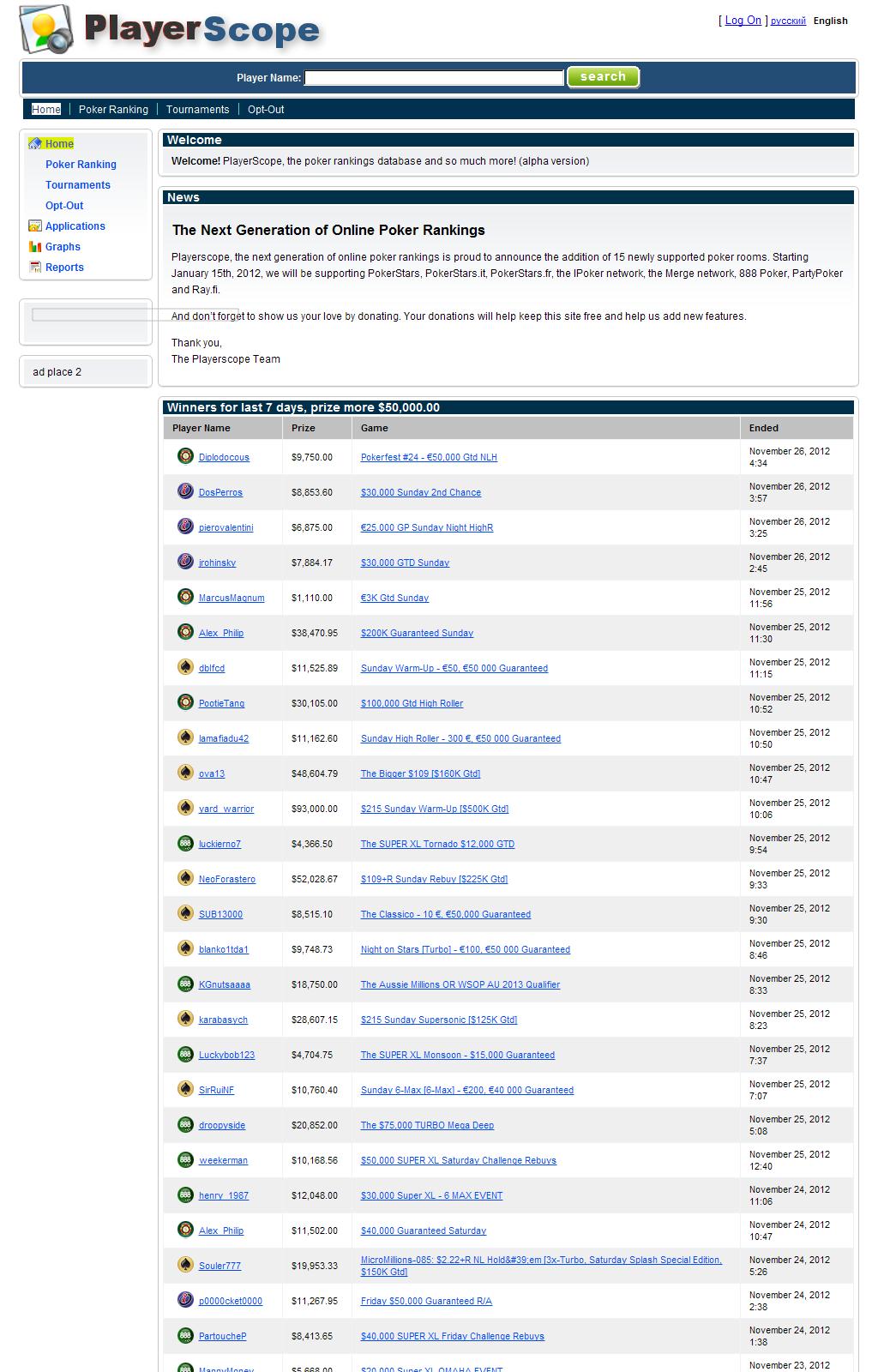Sort by the Prize column header
This screenshot has width=878, height=1372.
(304, 428)
